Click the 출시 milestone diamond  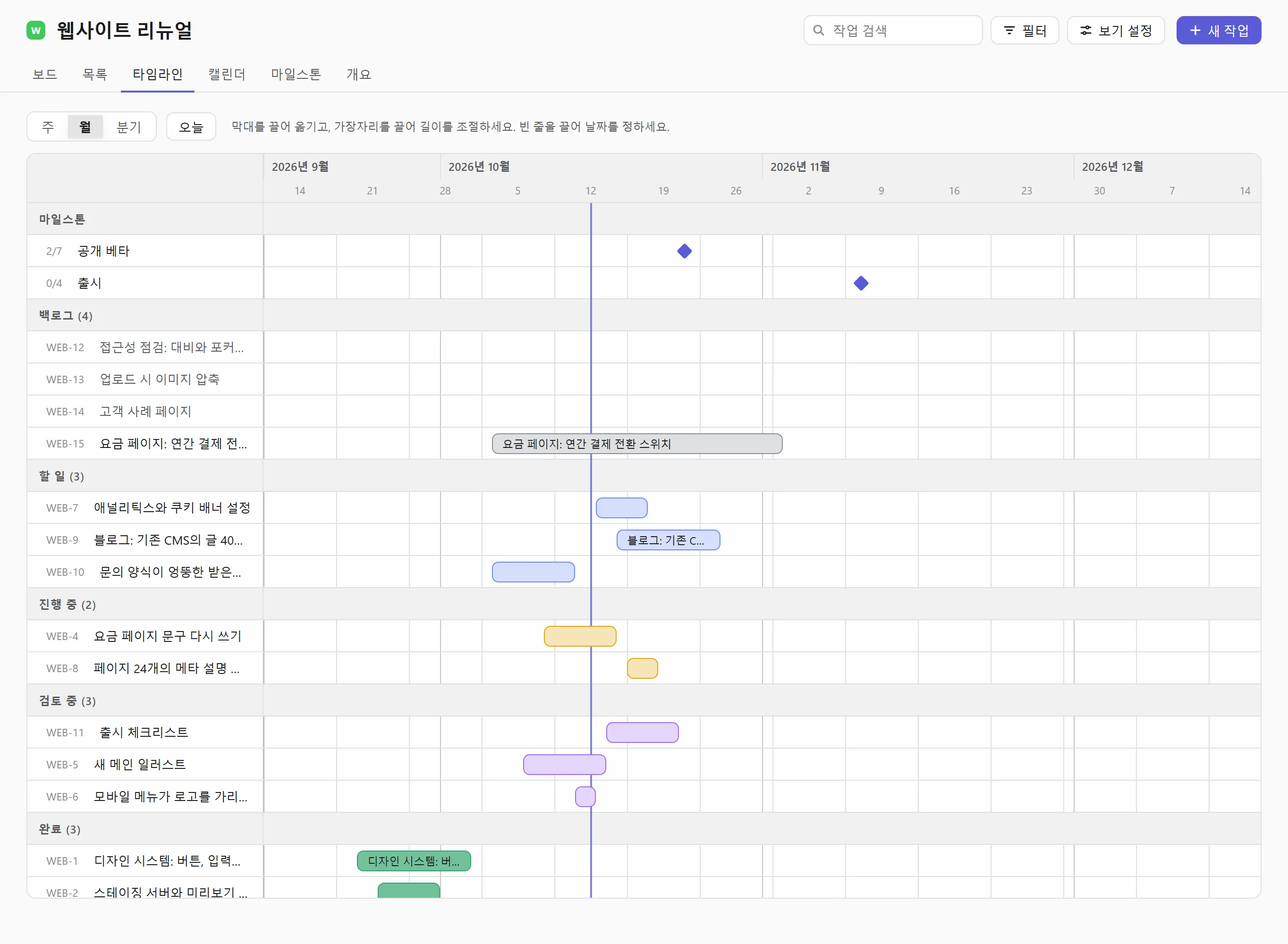[x=861, y=283]
